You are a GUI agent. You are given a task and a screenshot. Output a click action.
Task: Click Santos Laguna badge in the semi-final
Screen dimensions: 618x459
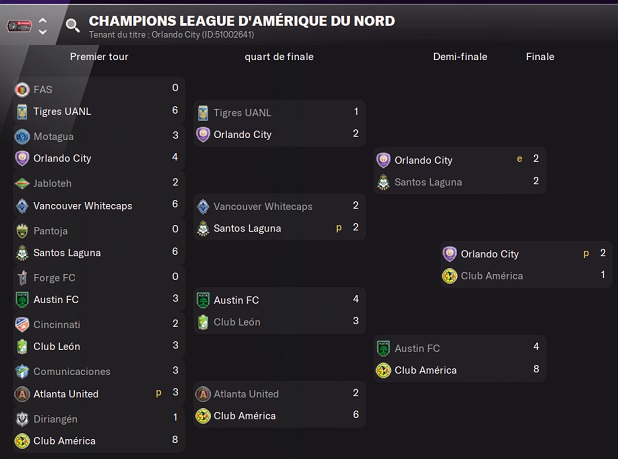click(x=382, y=182)
